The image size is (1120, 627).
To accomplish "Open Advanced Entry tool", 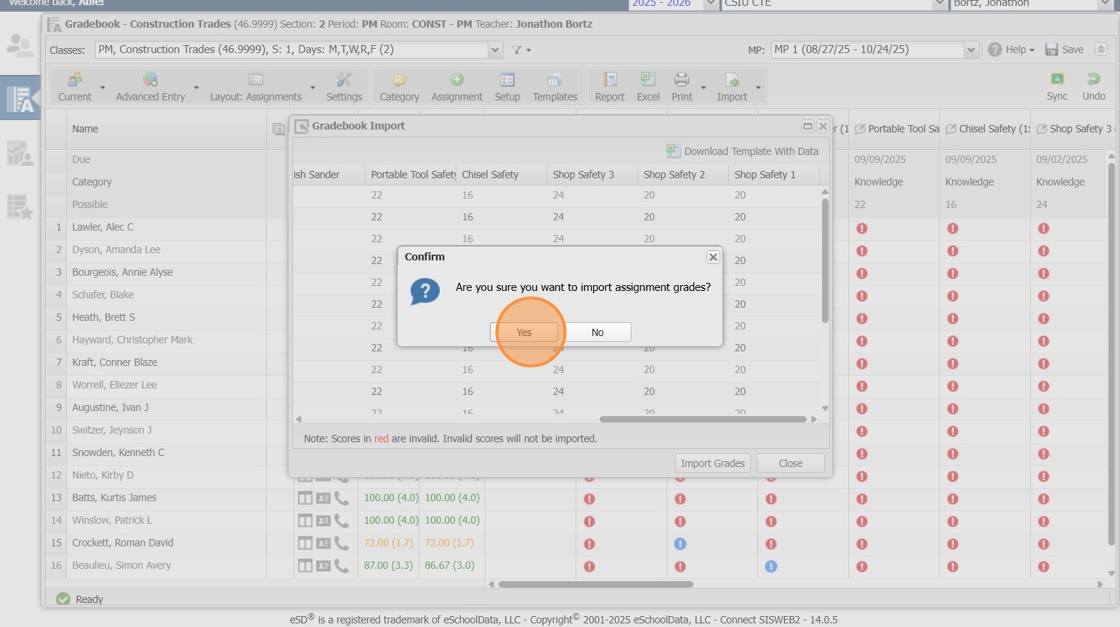I will pyautogui.click(x=150, y=87).
